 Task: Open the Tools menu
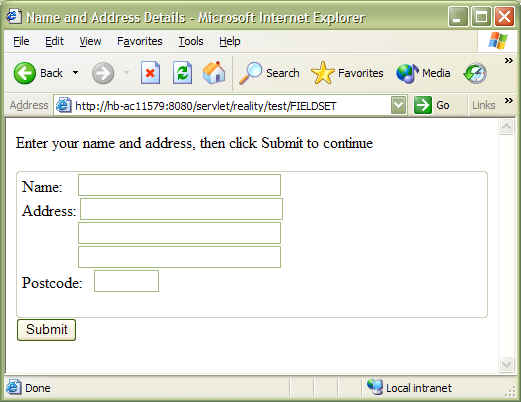[191, 41]
